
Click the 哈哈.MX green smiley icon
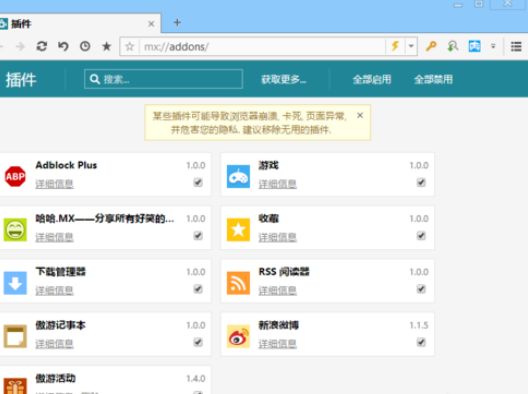tap(15, 230)
